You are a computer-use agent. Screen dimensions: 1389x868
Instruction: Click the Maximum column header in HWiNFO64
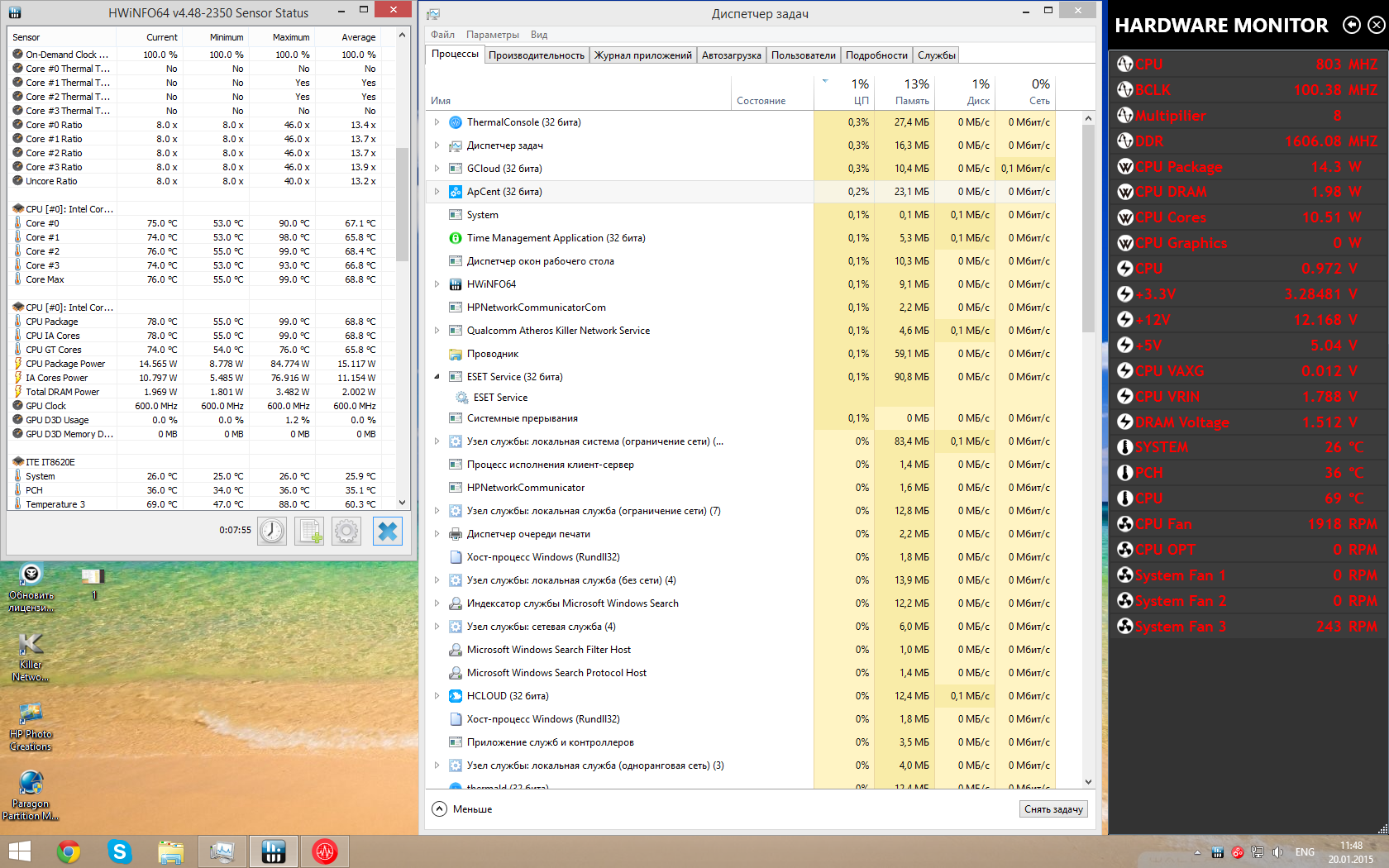(282, 37)
